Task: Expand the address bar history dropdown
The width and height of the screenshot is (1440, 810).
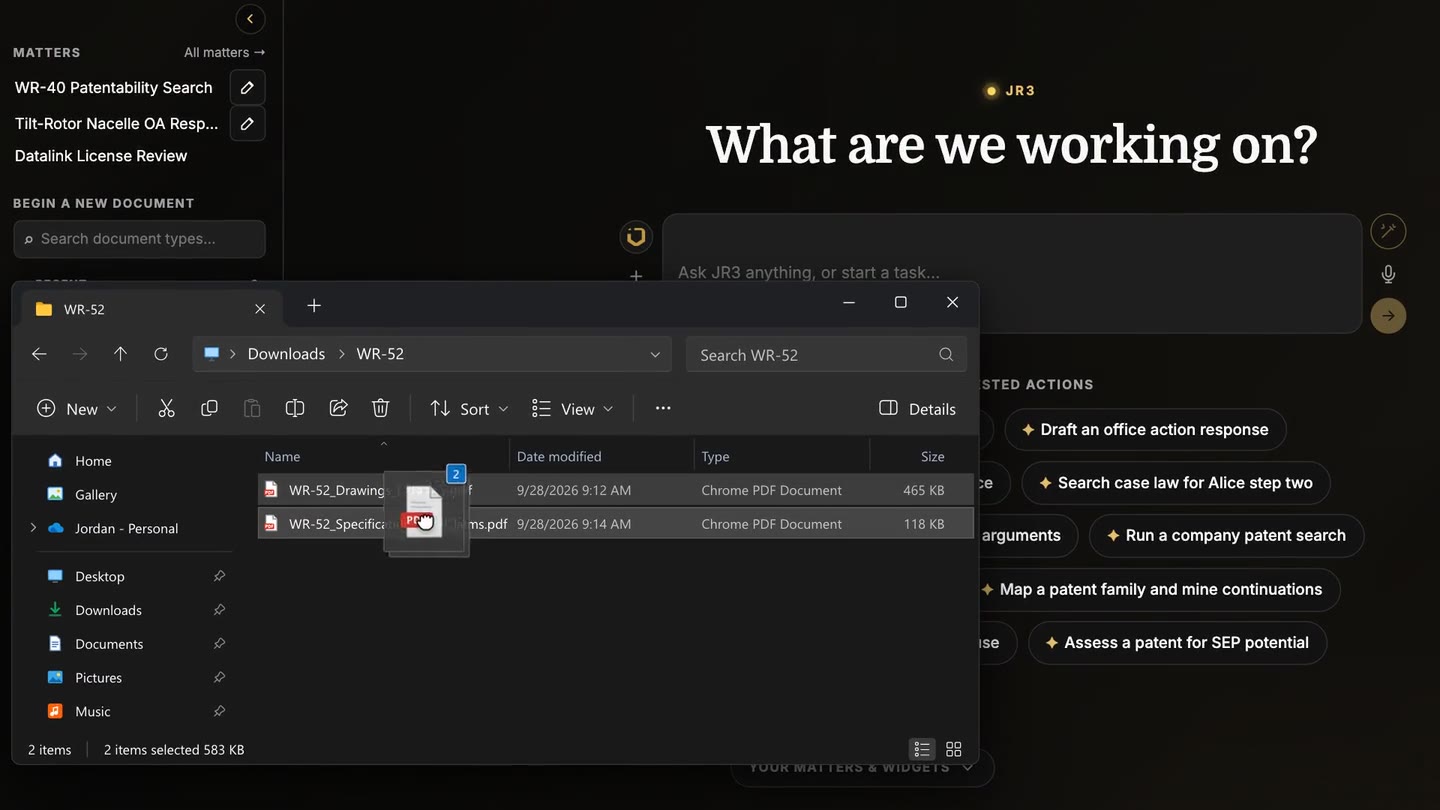Action: pos(655,354)
